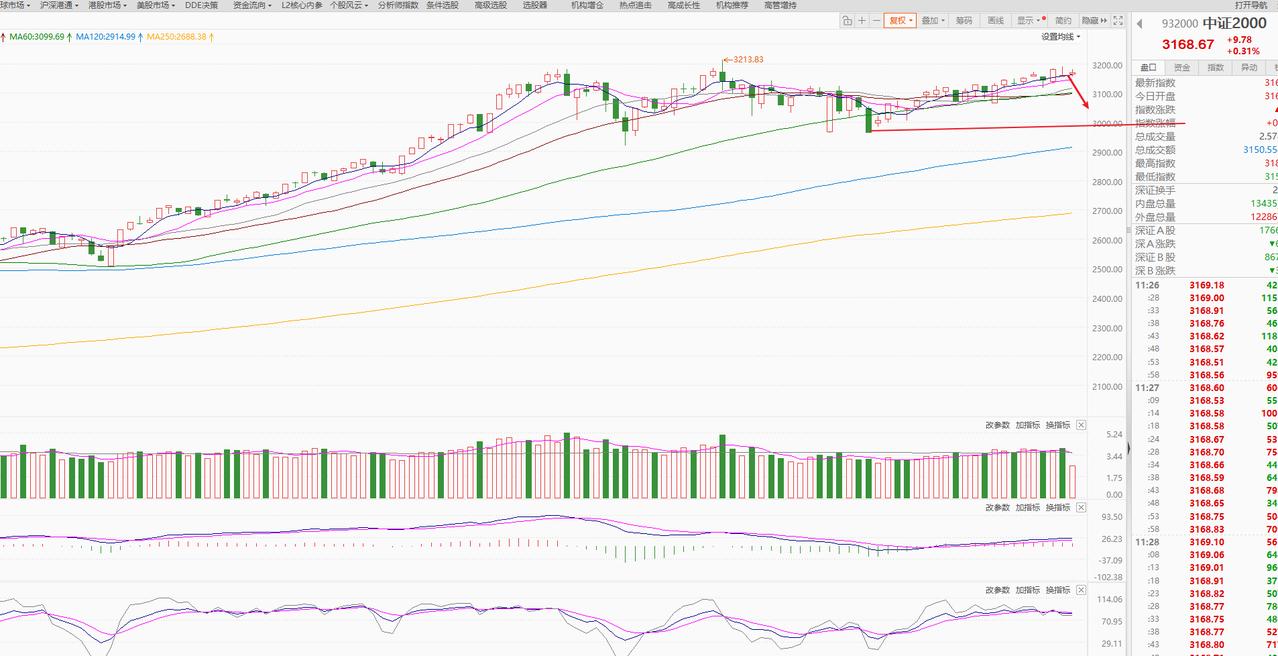This screenshot has height=656, width=1278.
Task: Zoom out chart with minus icon
Action: point(876,20)
